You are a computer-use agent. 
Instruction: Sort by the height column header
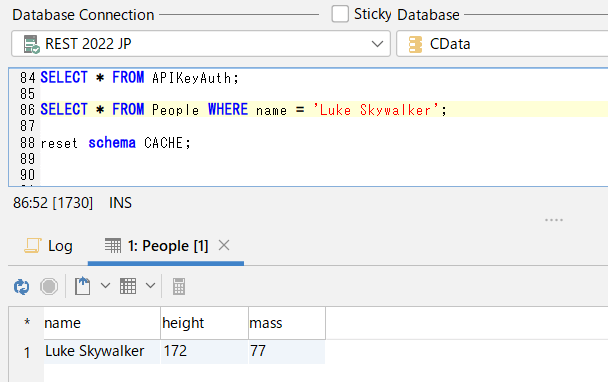pyautogui.click(x=204, y=323)
